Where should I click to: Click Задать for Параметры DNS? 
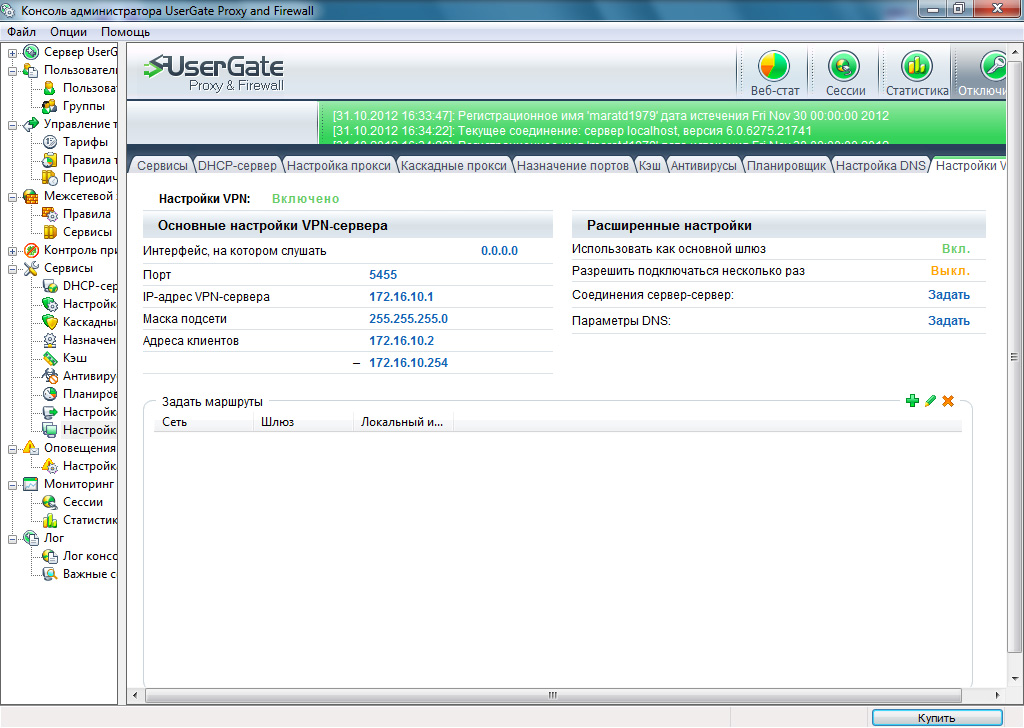(948, 321)
